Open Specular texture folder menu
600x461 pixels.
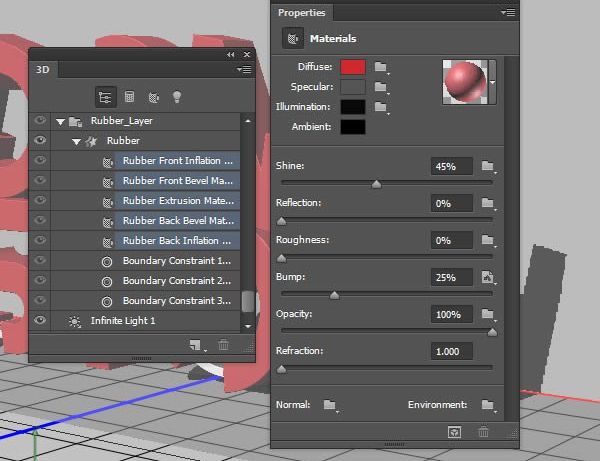382,87
